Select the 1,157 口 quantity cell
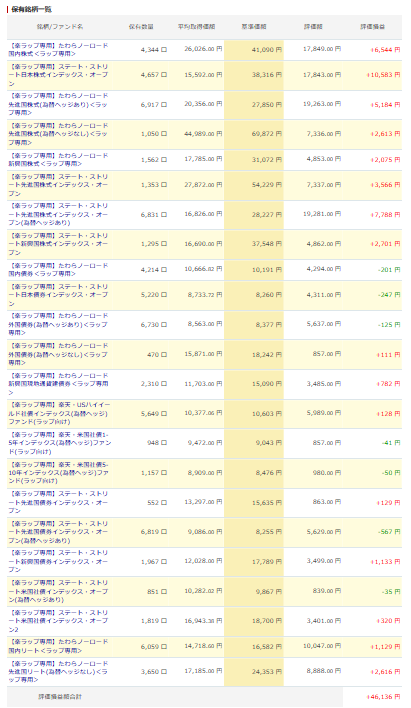 154,473
